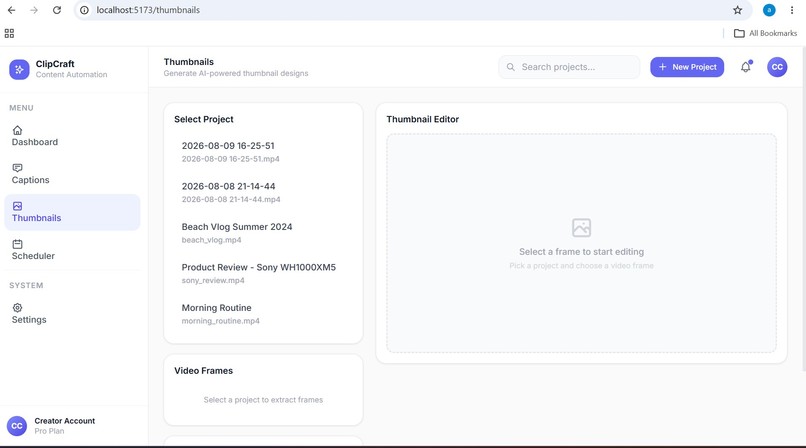Viewport: 806px width, 448px height.
Task: Click the site info icon in address bar
Action: point(84,10)
